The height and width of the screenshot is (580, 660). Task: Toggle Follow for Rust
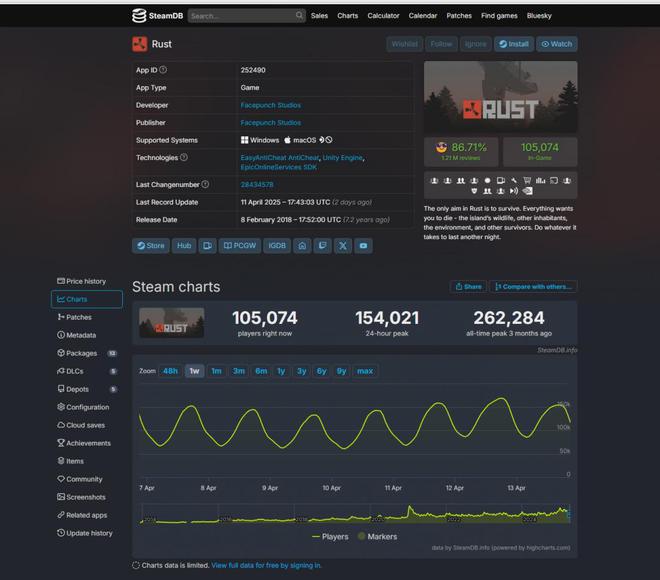[441, 44]
